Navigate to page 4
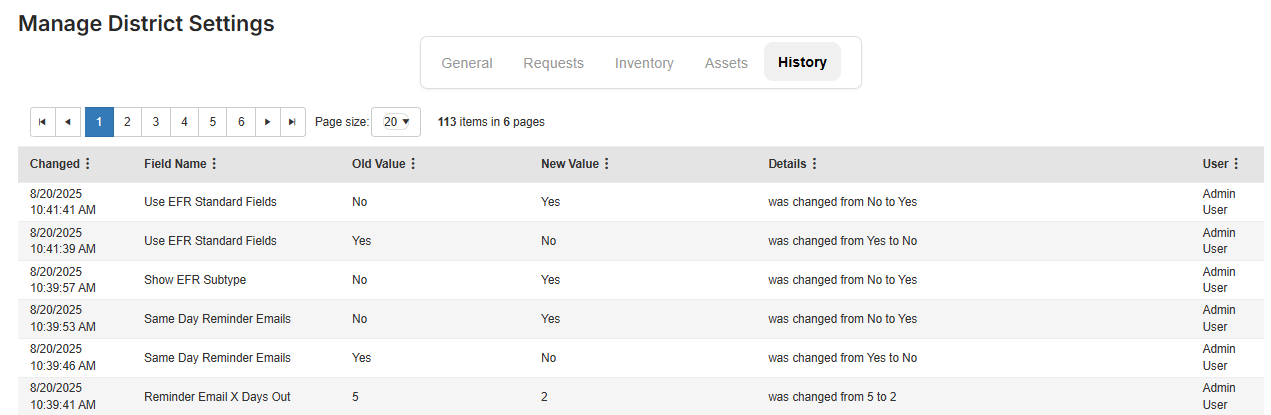Screen dimensions: 1271x415 click(185, 121)
